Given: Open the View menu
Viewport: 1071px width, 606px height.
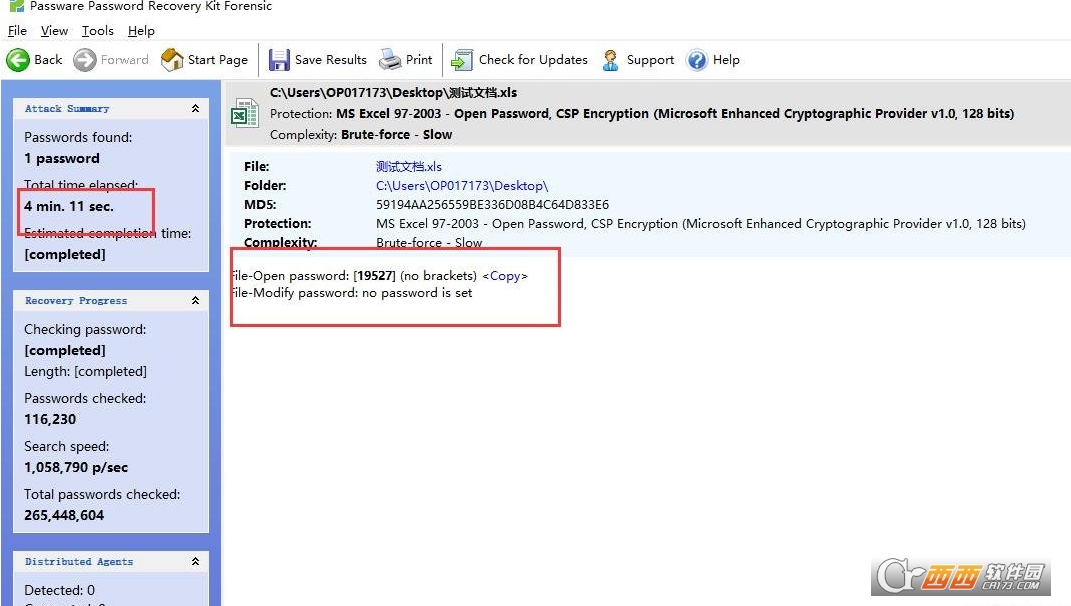Looking at the screenshot, I should pyautogui.click(x=54, y=31).
